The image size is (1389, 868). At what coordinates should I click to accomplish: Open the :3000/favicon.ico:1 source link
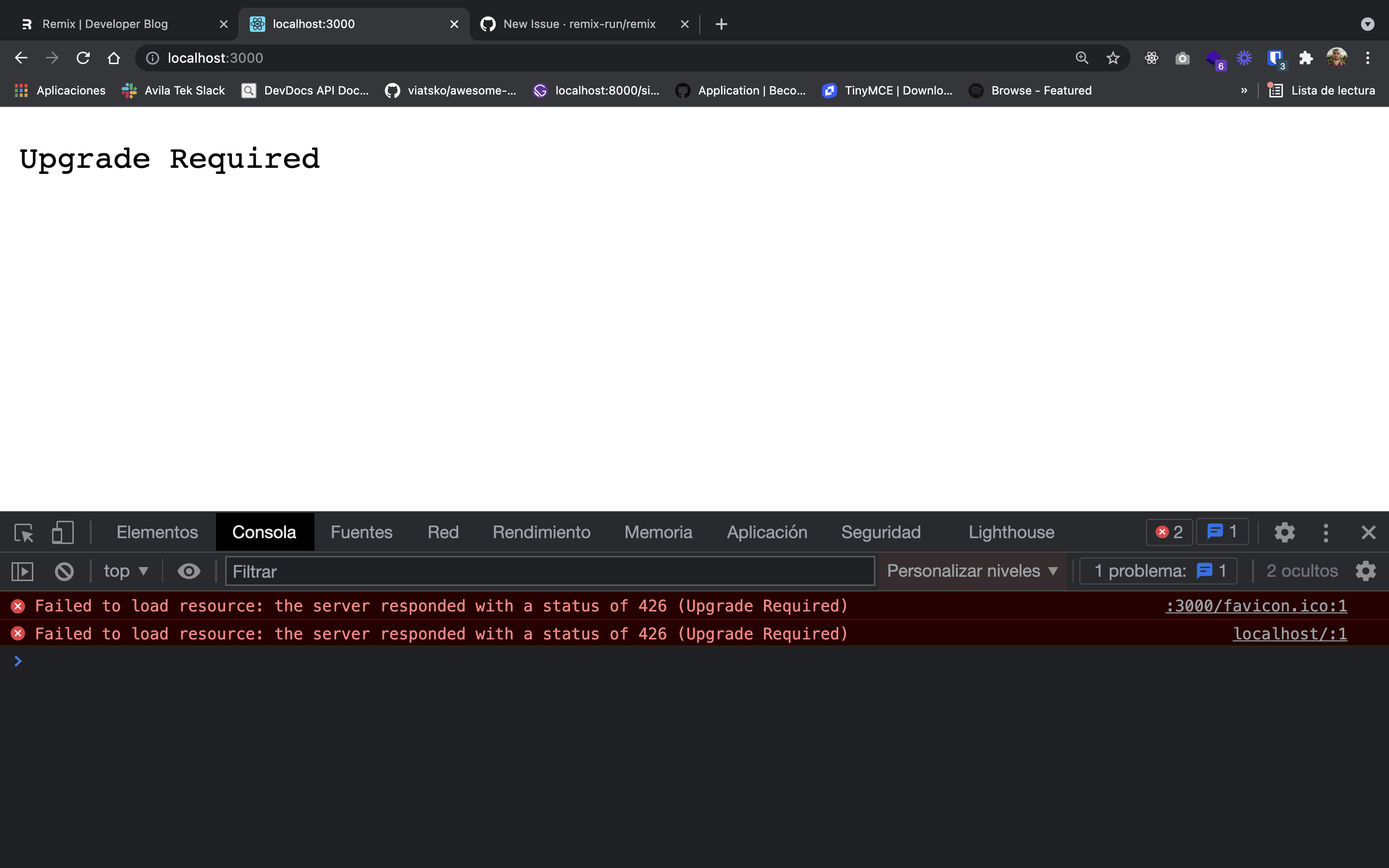click(x=1256, y=606)
